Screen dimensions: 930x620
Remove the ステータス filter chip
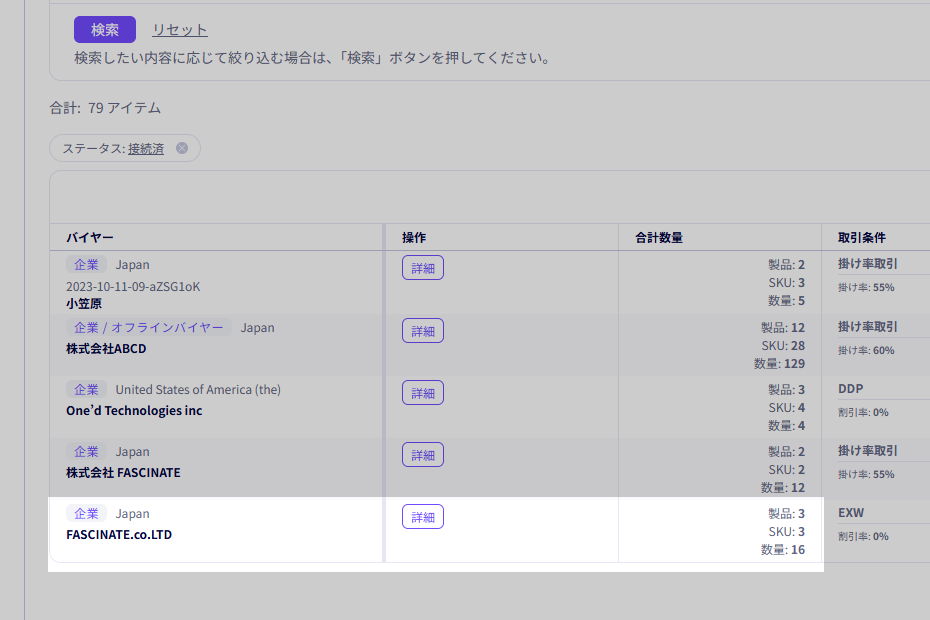coord(182,148)
